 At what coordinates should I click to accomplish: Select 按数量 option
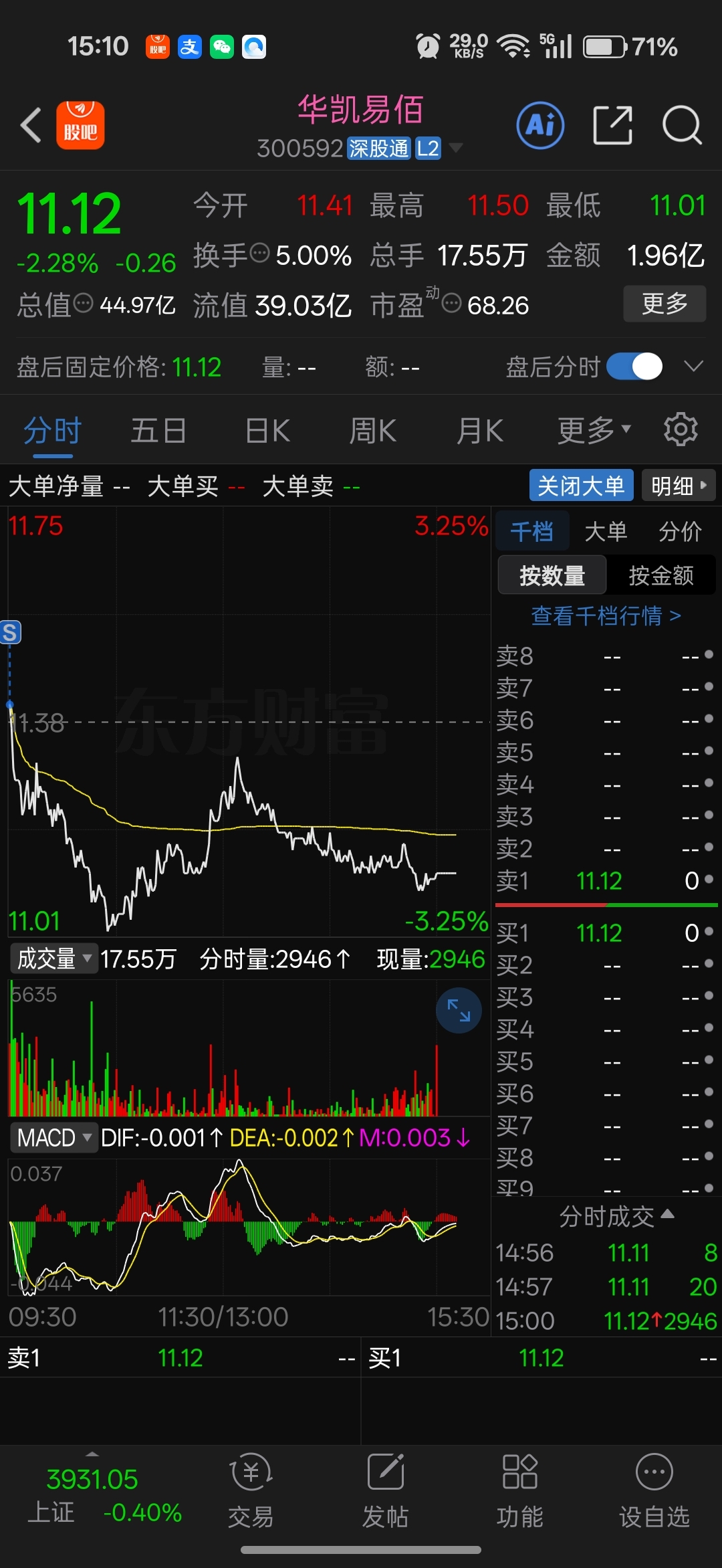pyautogui.click(x=552, y=575)
